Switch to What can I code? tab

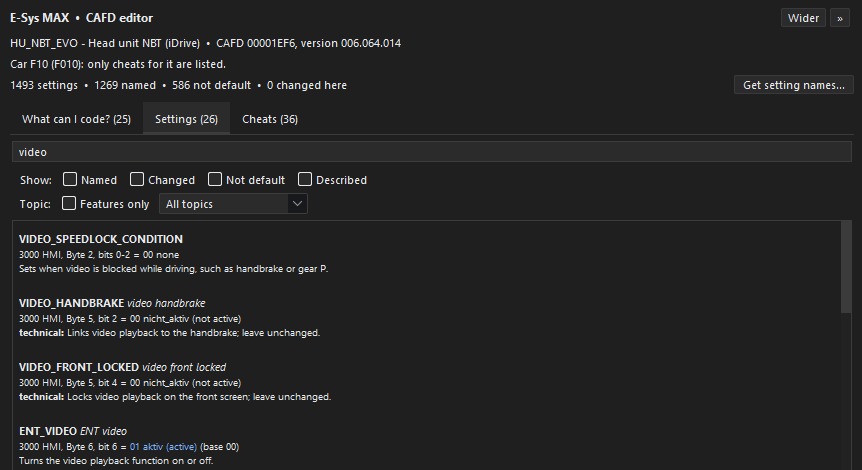point(76,119)
